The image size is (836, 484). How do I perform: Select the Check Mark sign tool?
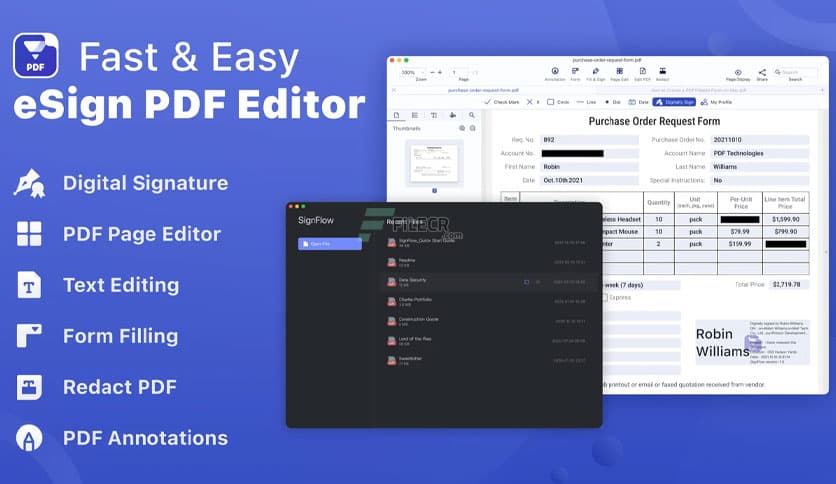point(502,102)
